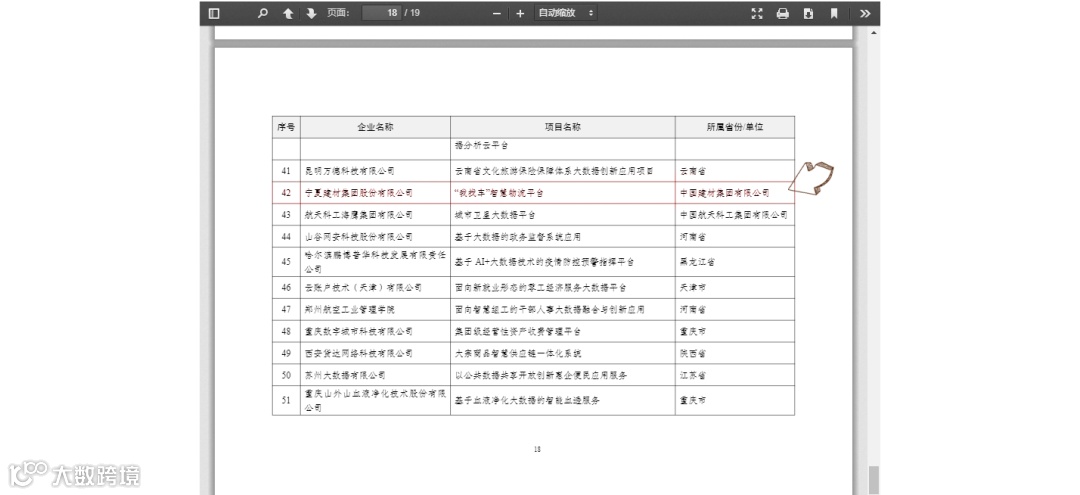Select row number 50 cell
The height and width of the screenshot is (495, 1080).
coord(287,375)
